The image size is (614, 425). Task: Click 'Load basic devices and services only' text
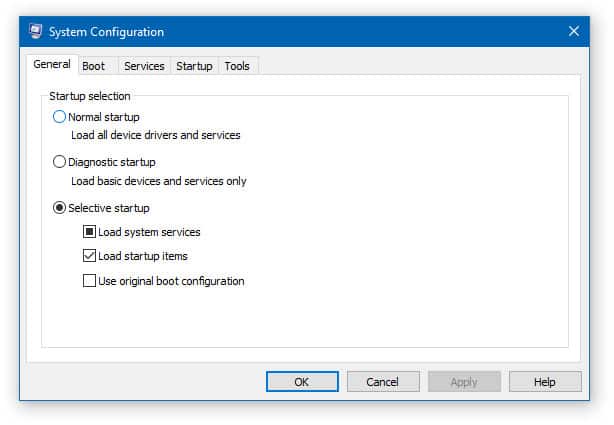159,181
